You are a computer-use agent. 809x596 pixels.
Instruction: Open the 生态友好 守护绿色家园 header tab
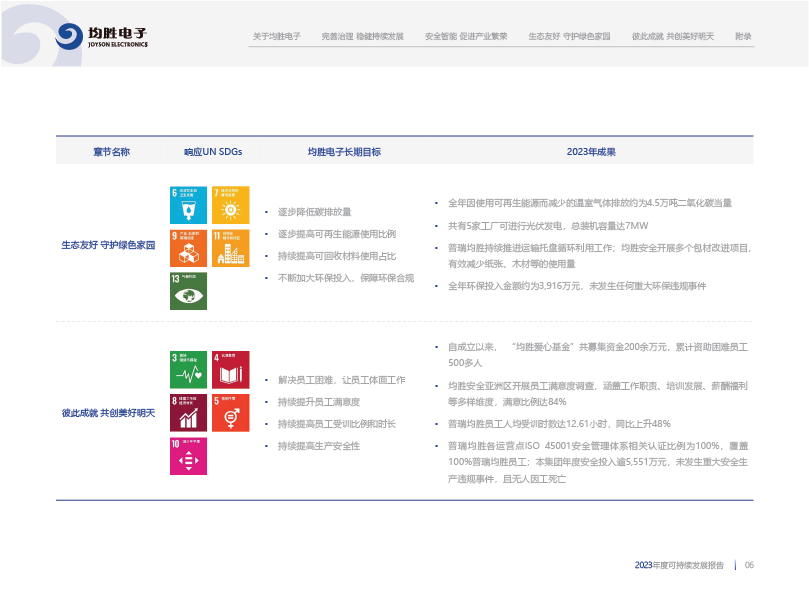[x=569, y=36]
